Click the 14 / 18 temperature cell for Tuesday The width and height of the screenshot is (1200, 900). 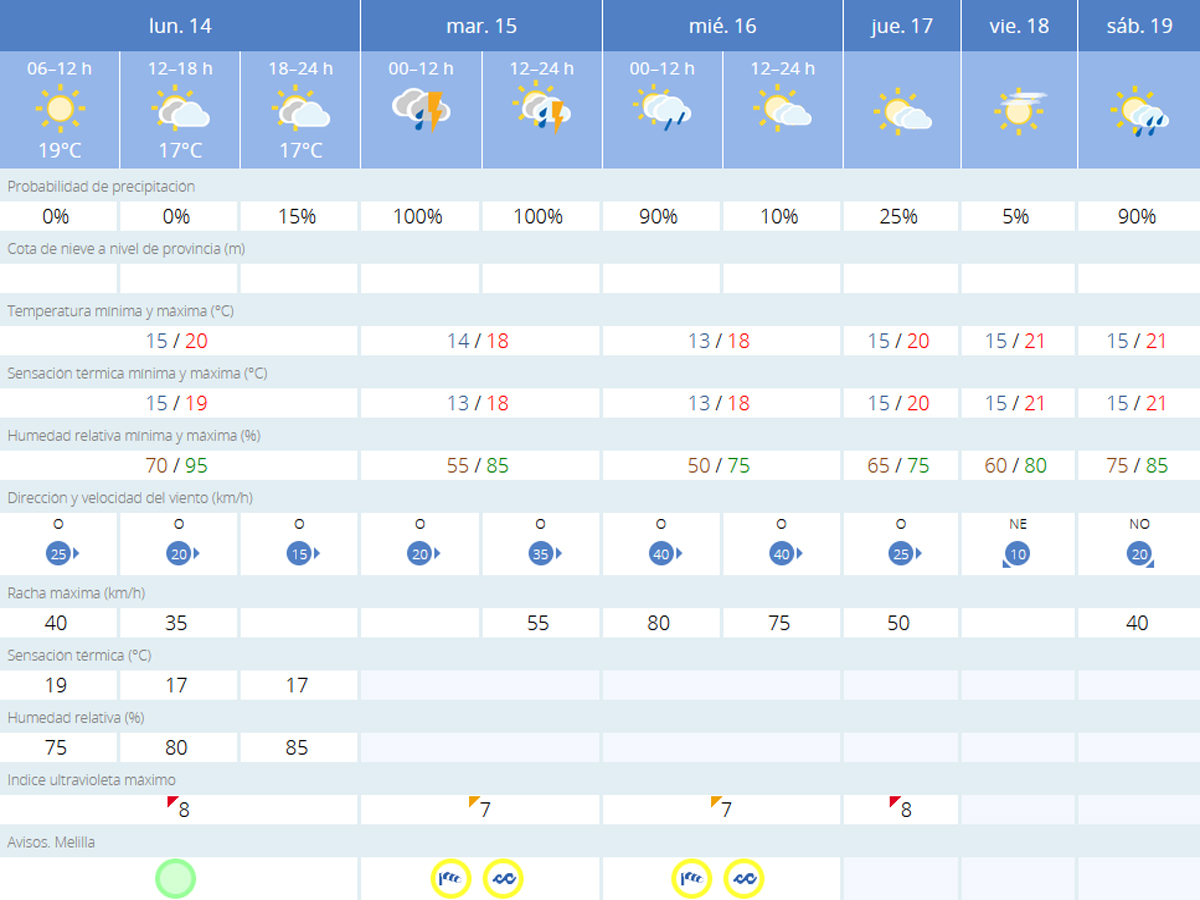[482, 341]
